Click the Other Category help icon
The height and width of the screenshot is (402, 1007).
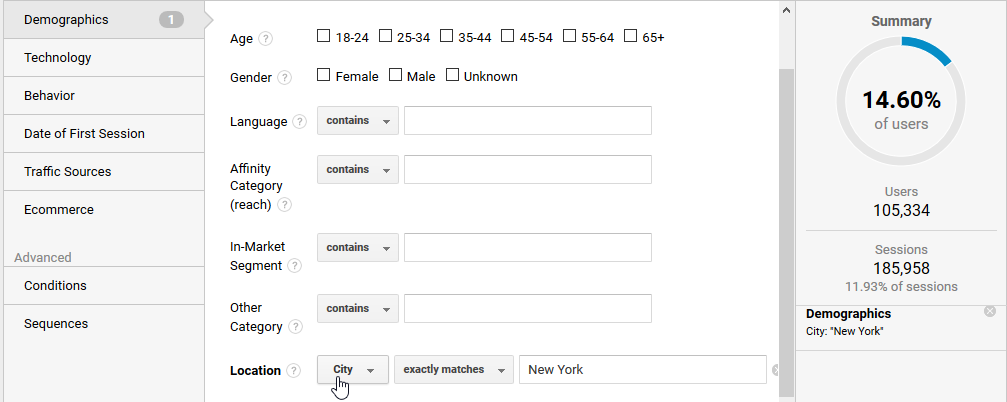[x=295, y=327]
